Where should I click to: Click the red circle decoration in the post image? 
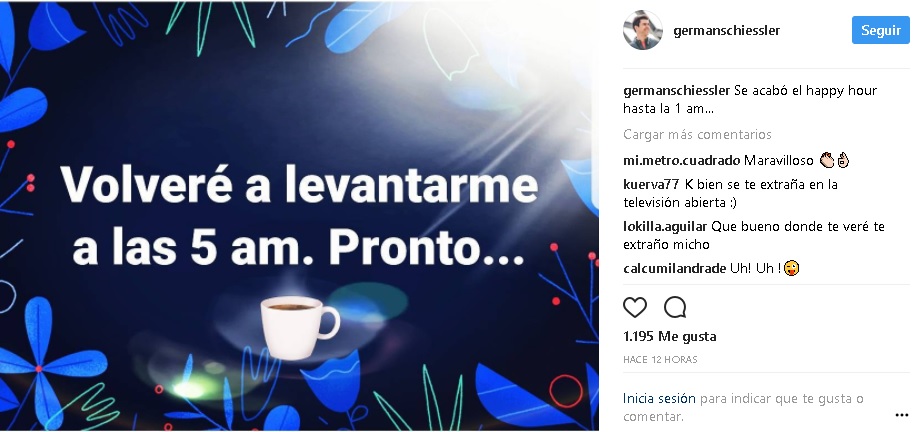click(566, 391)
